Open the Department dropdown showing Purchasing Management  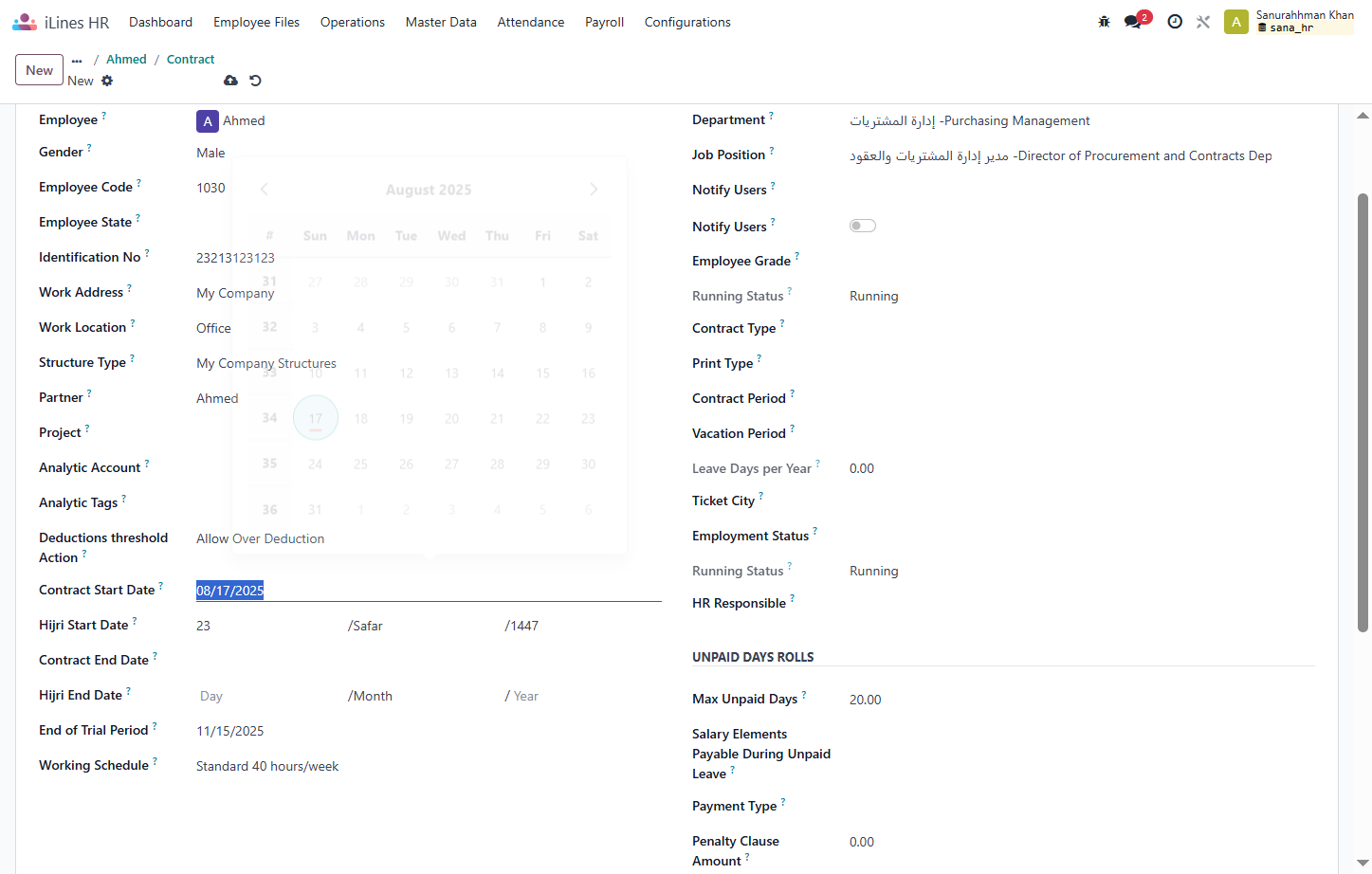pyautogui.click(x=1082, y=121)
